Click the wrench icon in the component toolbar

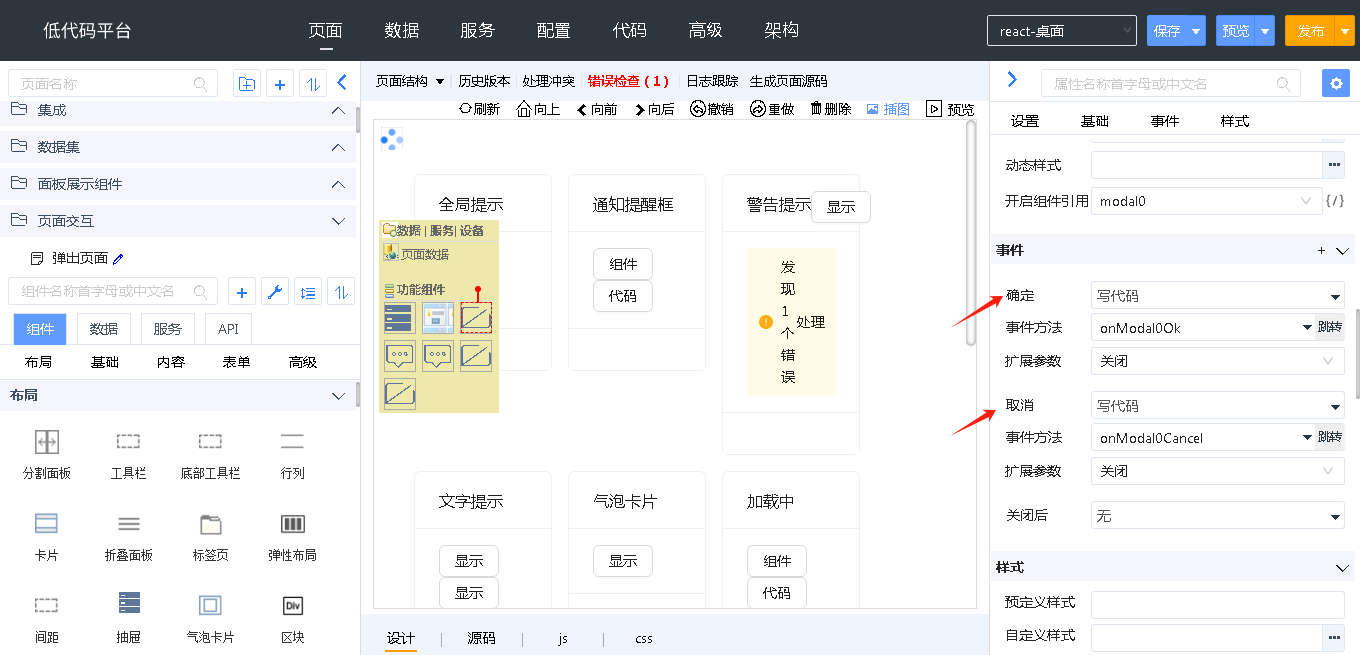coord(274,292)
